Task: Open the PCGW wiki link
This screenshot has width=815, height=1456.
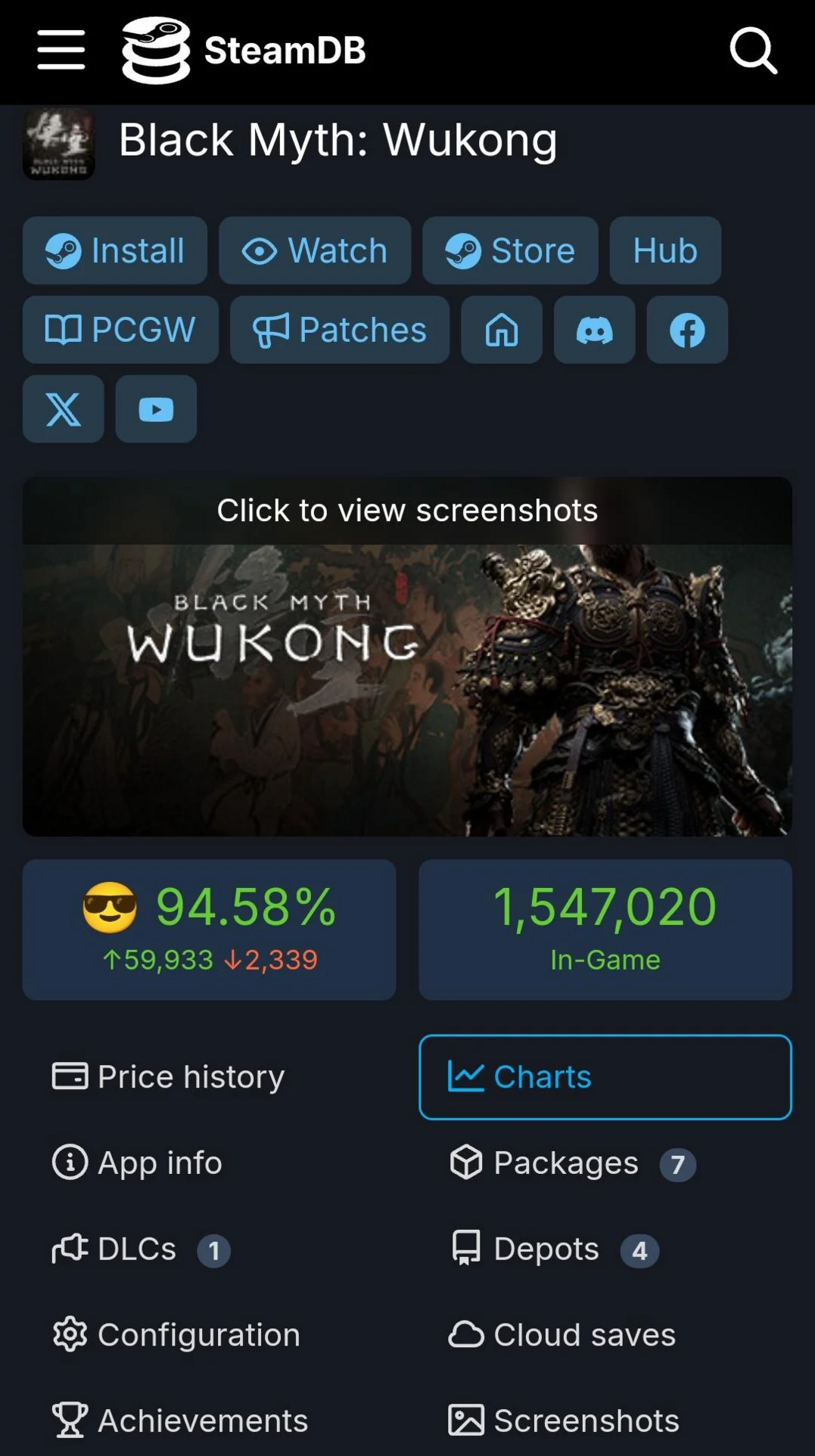Action: [120, 330]
